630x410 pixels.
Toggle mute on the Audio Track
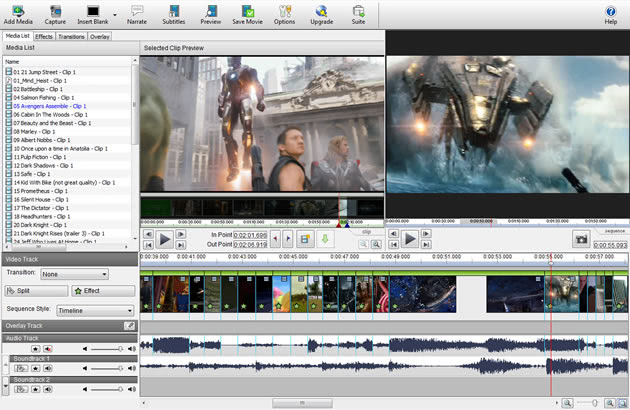coord(48,349)
